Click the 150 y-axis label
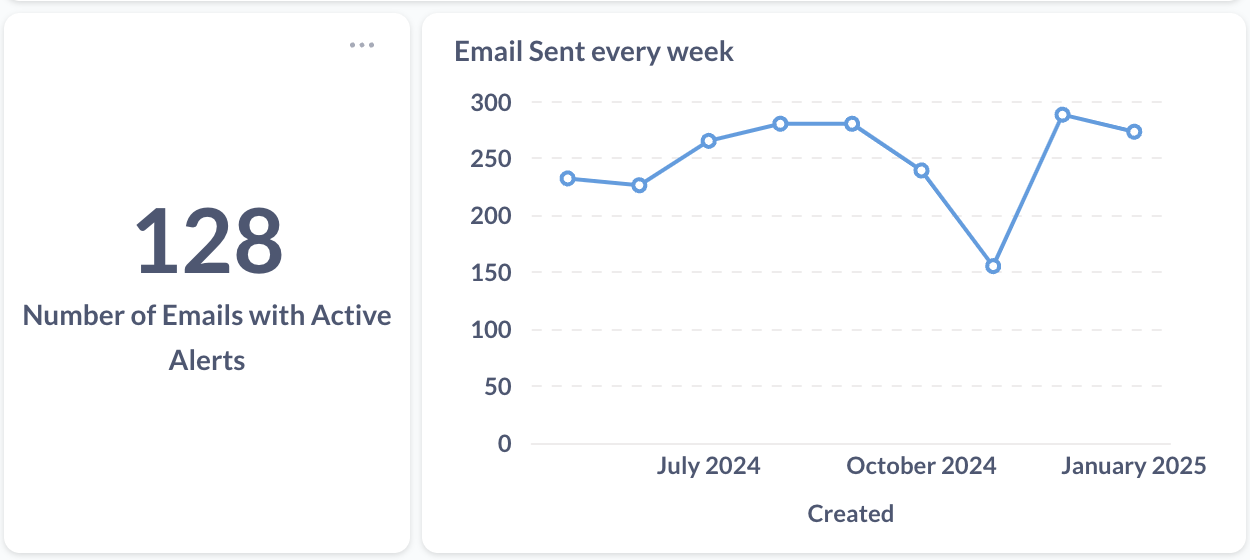The width and height of the screenshot is (1250, 560). tap(490, 273)
